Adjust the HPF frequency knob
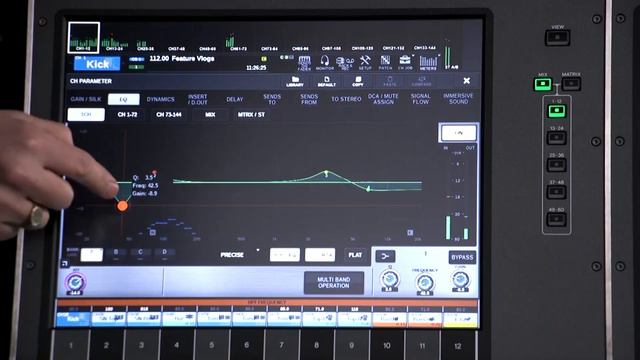Screen dimensions: 640x360 76,282
